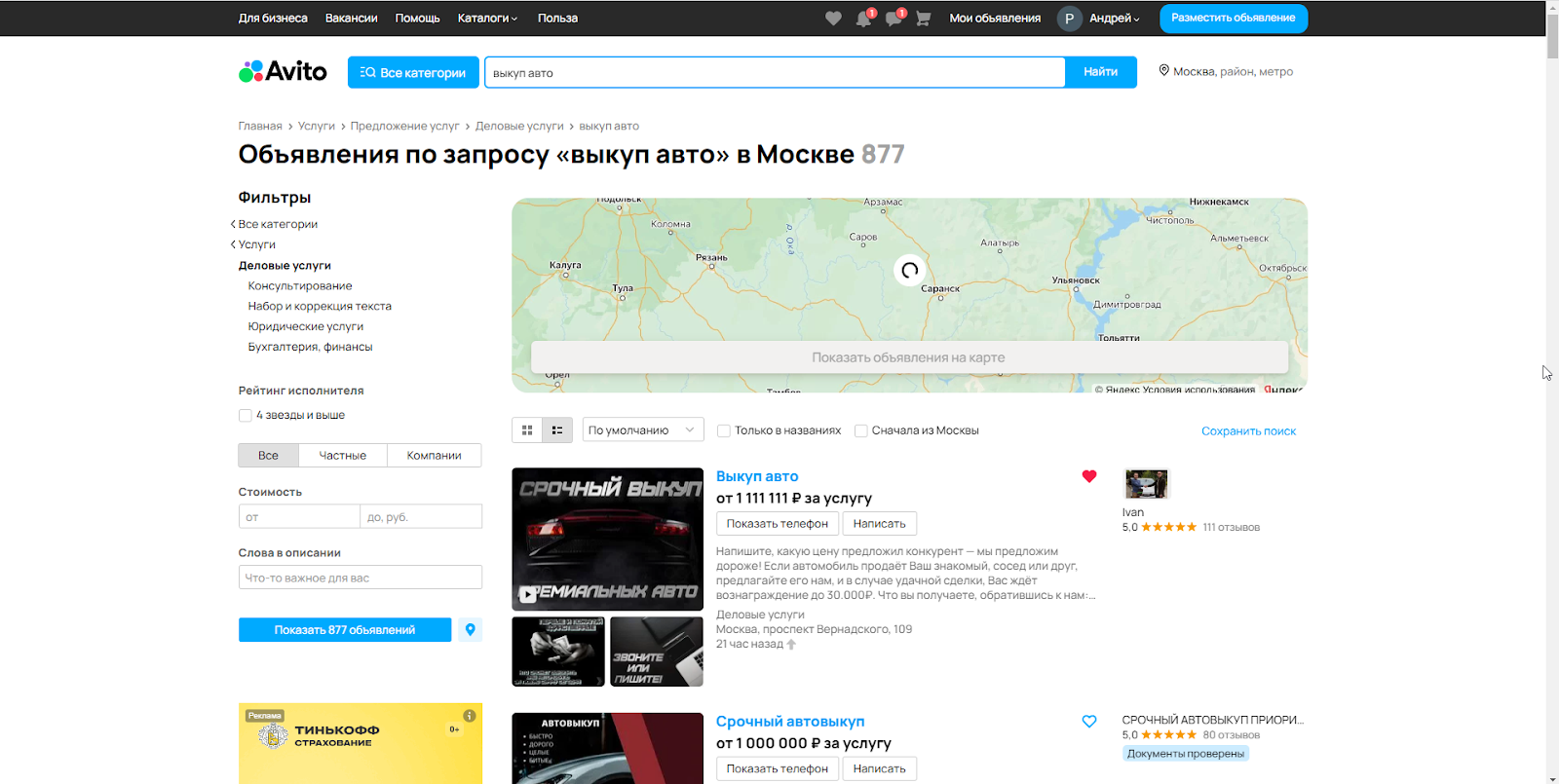Open Вакансии in top menu
The width and height of the screenshot is (1559, 784).
pyautogui.click(x=352, y=19)
